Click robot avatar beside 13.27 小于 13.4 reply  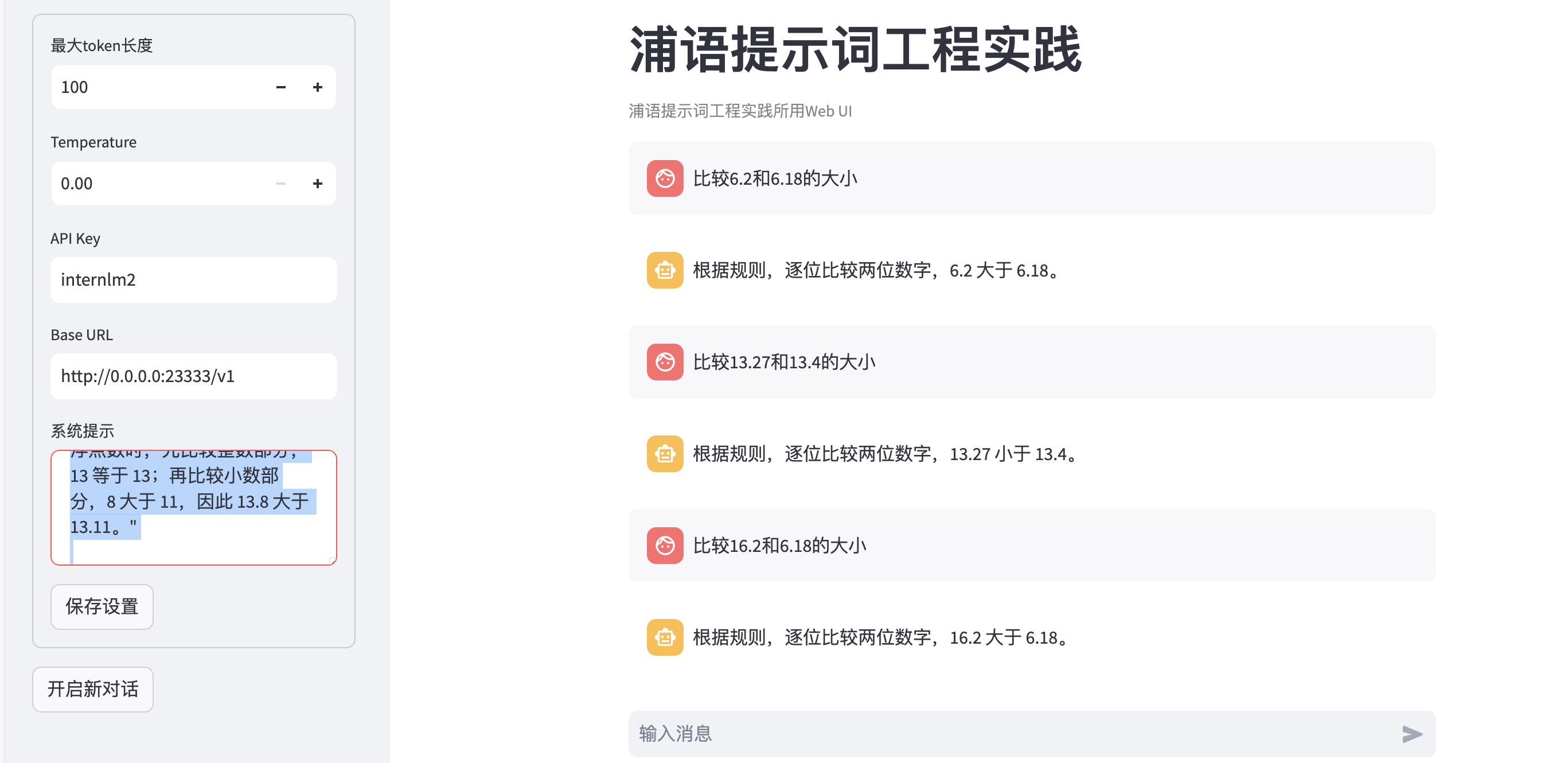(665, 454)
